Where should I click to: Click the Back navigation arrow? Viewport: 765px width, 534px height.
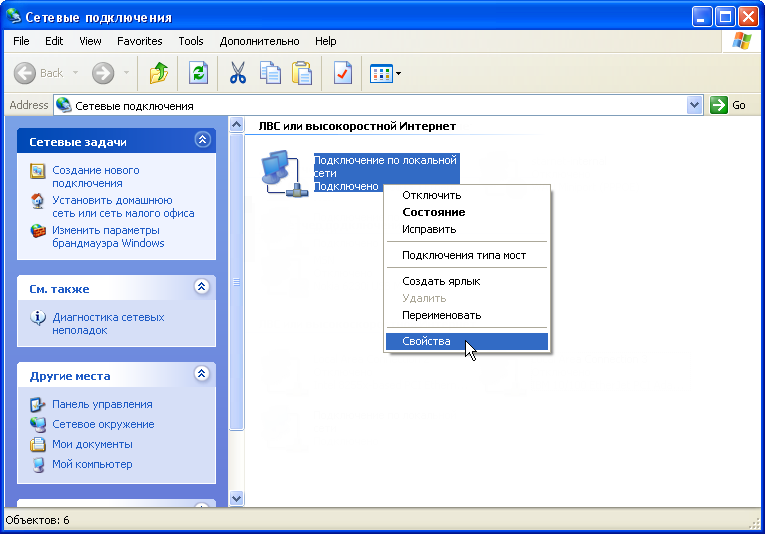[x=24, y=73]
